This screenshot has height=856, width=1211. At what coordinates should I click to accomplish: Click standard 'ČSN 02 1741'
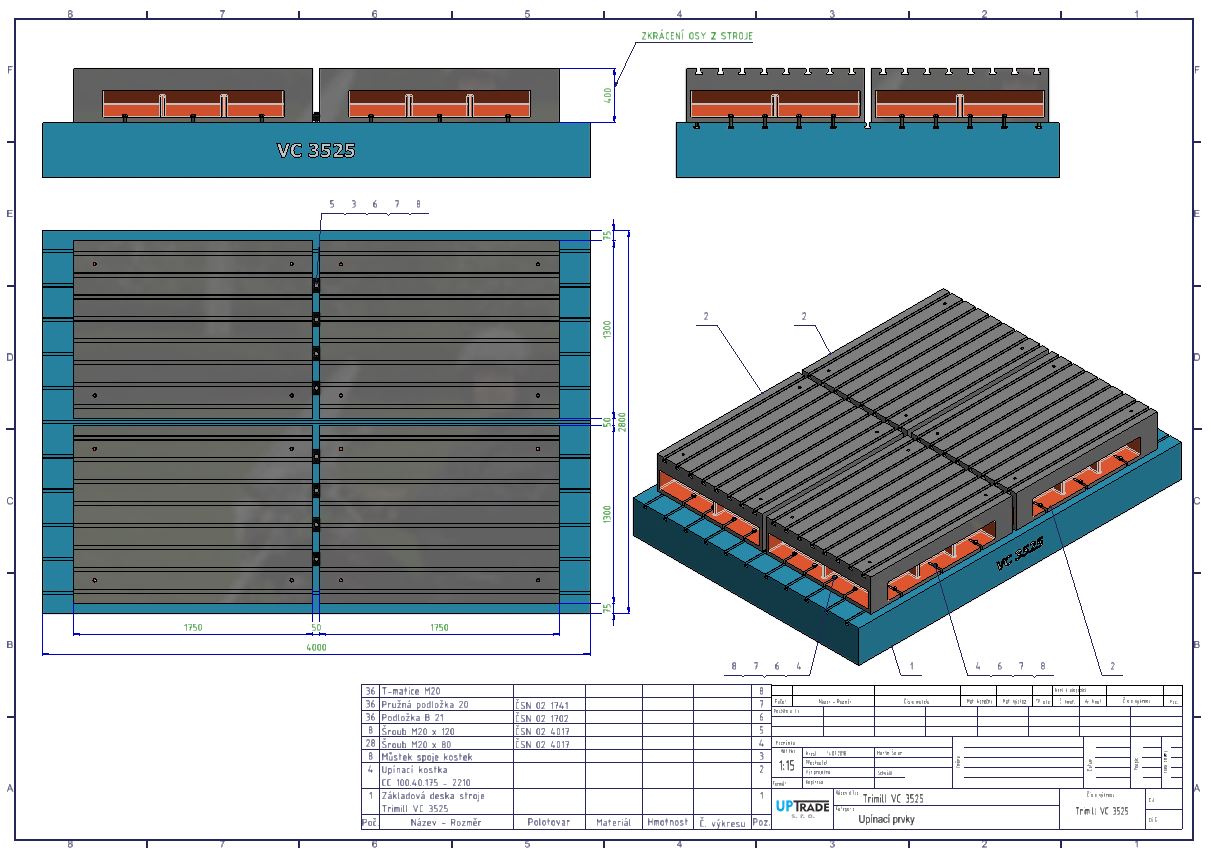pyautogui.click(x=541, y=704)
